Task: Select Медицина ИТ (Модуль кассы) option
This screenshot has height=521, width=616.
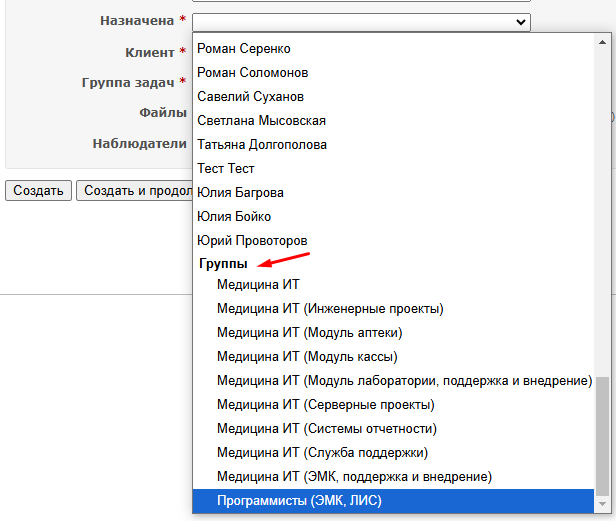Action: click(307, 357)
